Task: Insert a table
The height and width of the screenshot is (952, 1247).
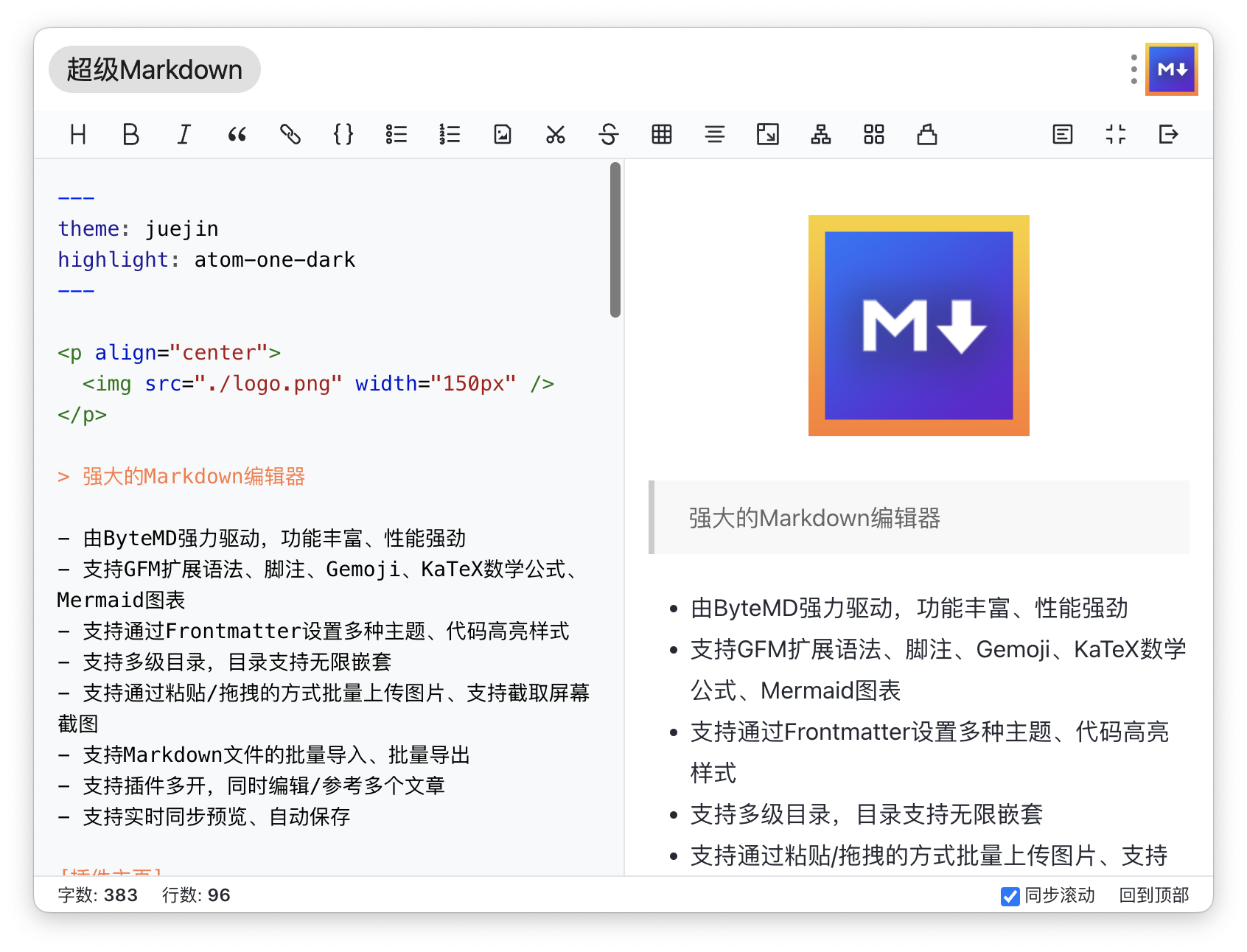Action: coord(662,134)
